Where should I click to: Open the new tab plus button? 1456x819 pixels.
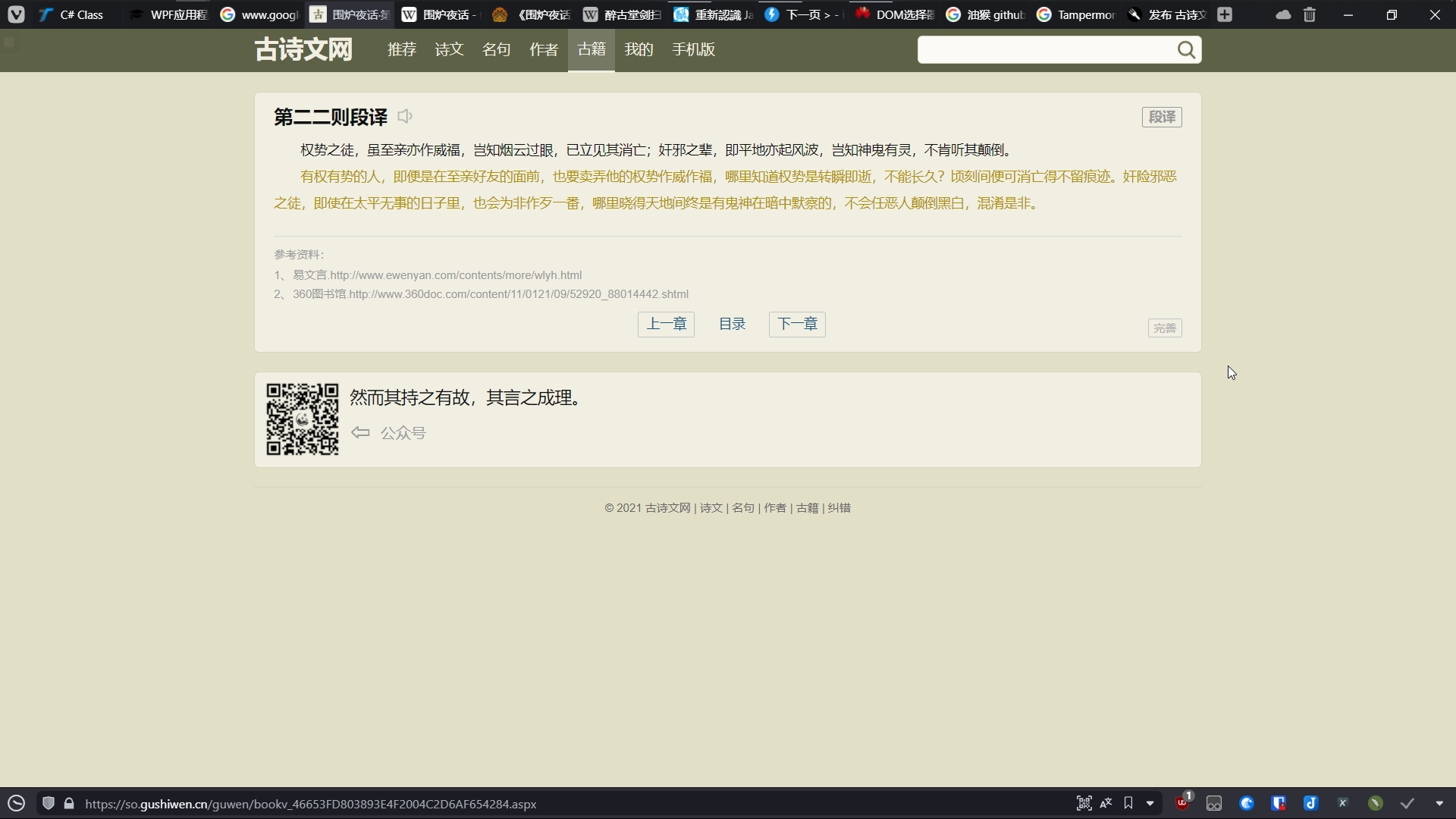point(1225,14)
